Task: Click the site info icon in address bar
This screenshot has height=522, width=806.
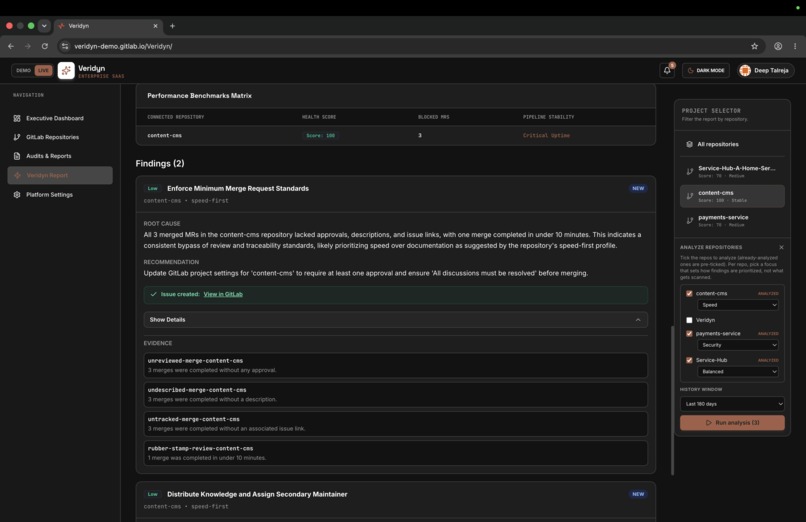Action: [x=65, y=46]
